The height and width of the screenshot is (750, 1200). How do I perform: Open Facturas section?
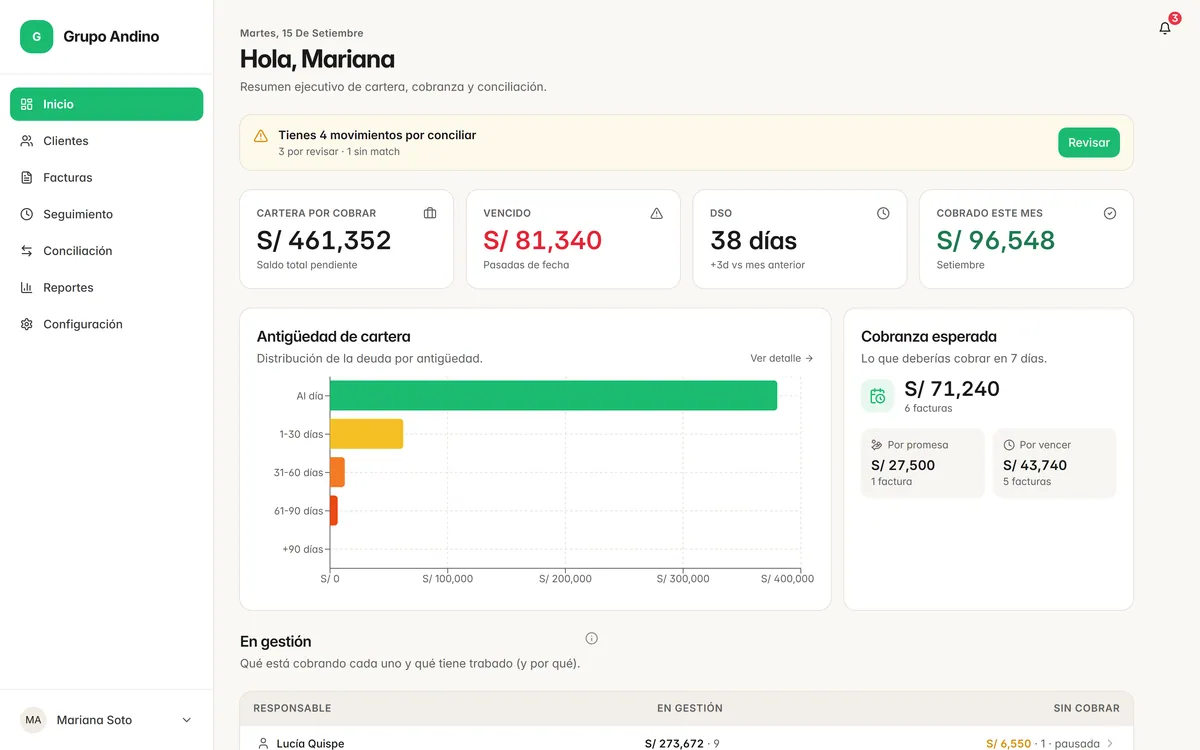[x=106, y=178]
